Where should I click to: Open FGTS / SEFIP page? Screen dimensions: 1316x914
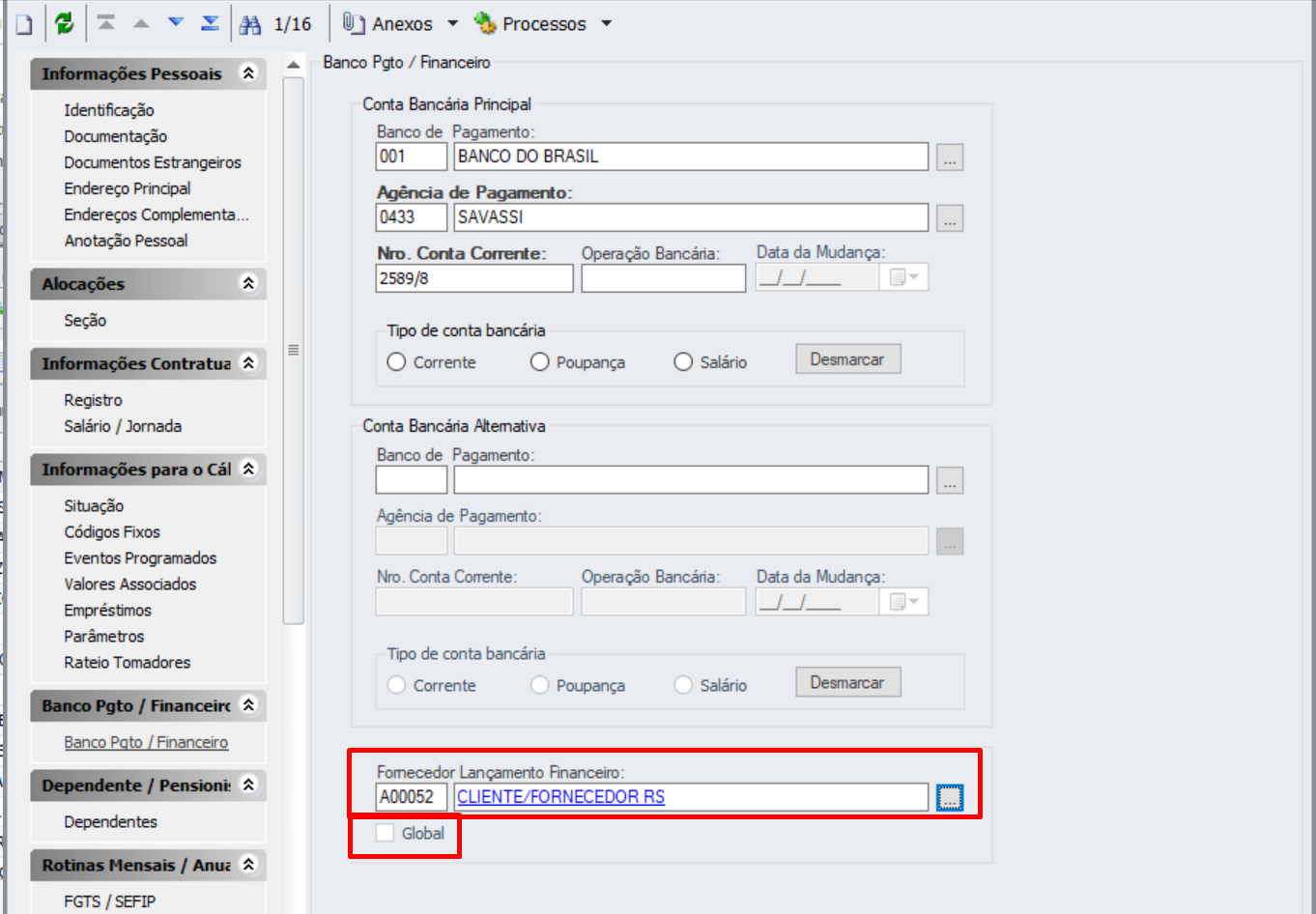(109, 900)
